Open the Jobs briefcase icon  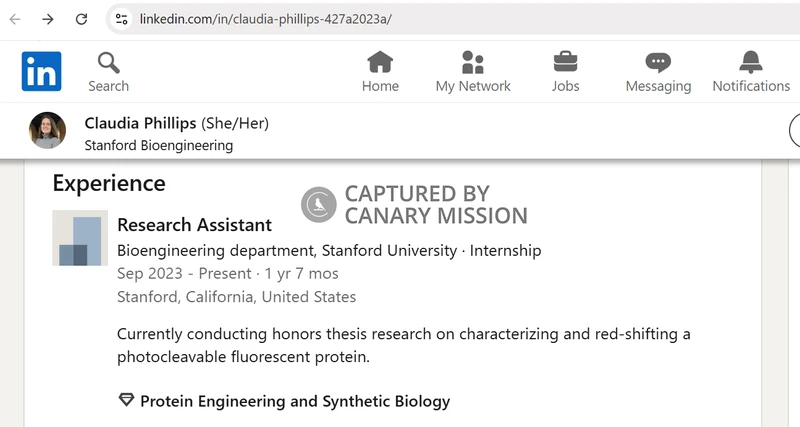coord(565,62)
